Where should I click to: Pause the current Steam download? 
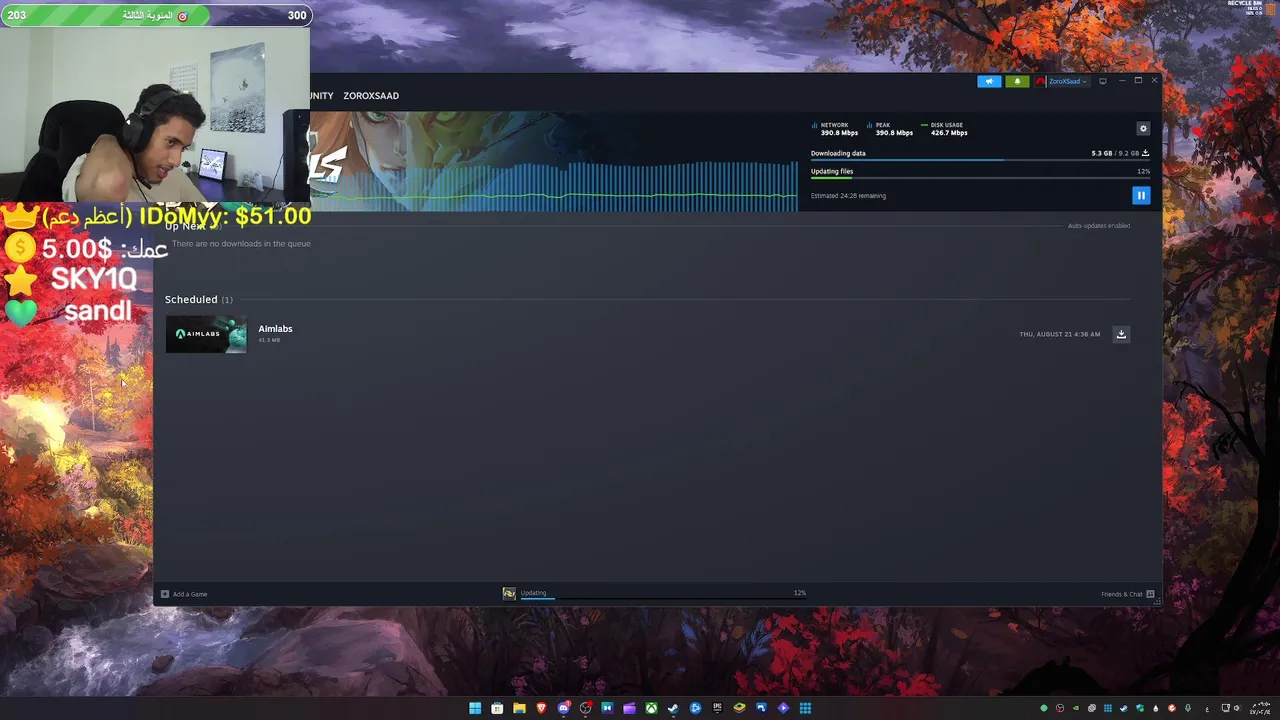[x=1141, y=195]
